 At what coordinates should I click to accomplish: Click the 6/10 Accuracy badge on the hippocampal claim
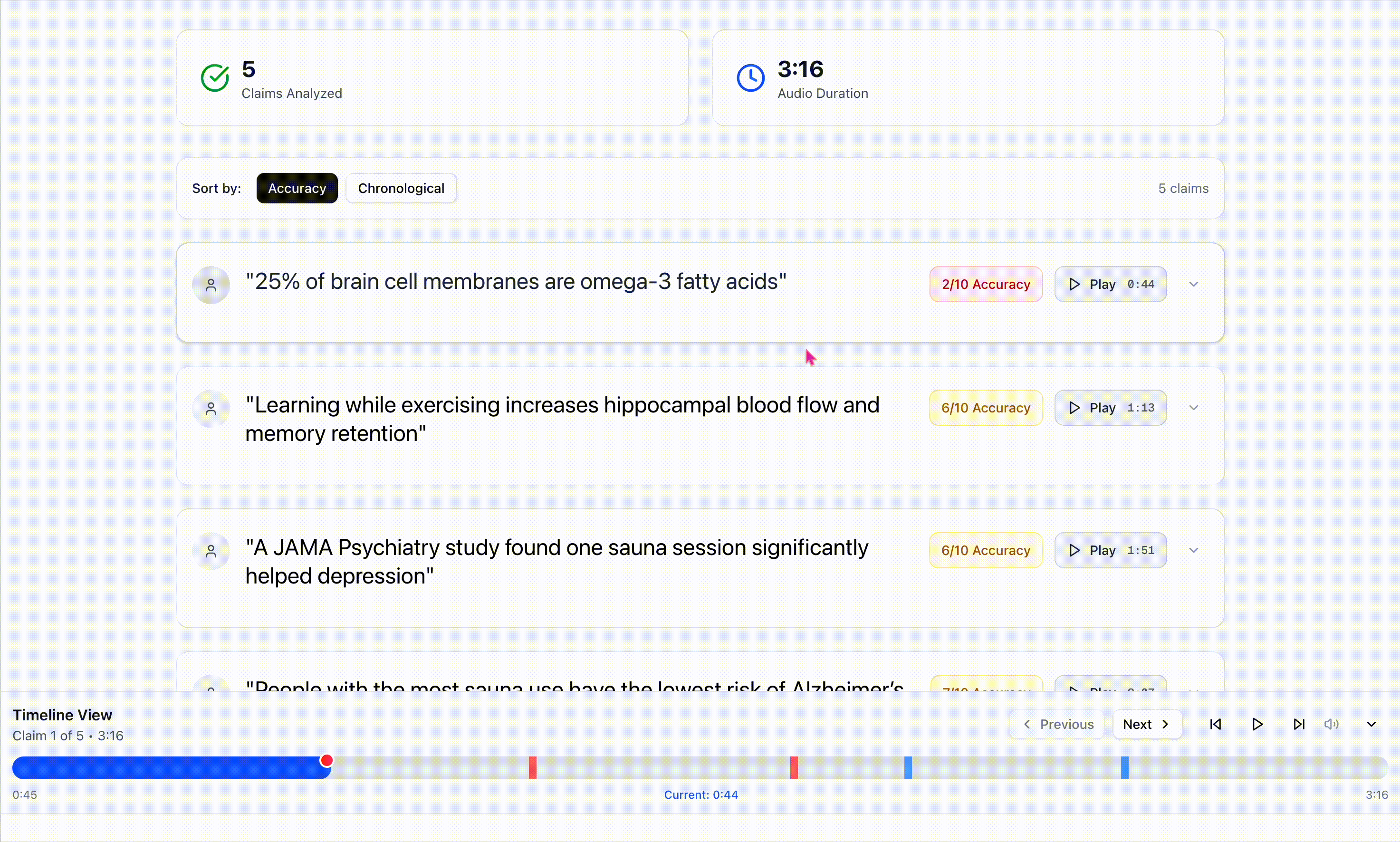(986, 408)
